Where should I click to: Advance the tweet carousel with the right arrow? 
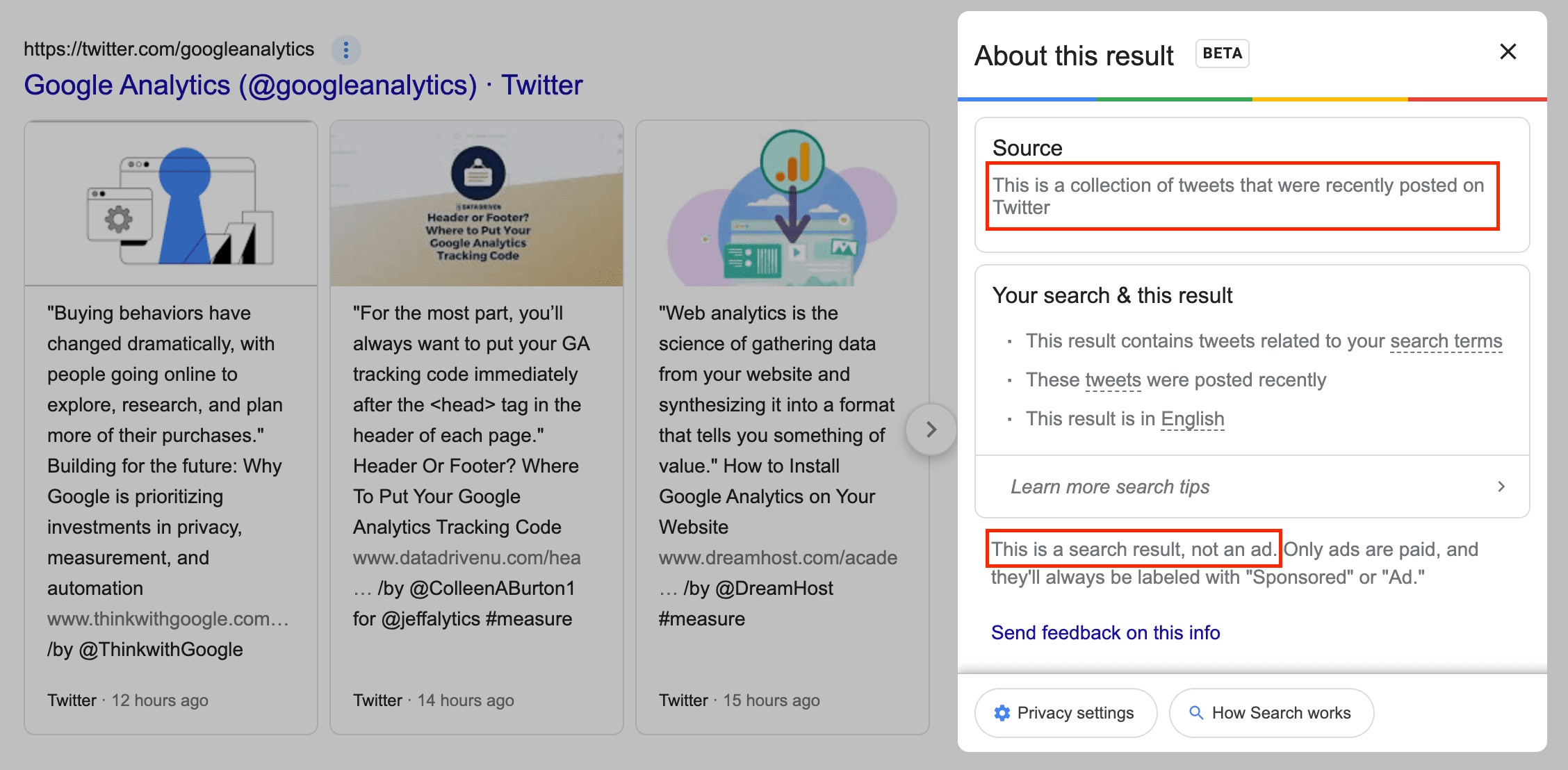pyautogui.click(x=931, y=429)
